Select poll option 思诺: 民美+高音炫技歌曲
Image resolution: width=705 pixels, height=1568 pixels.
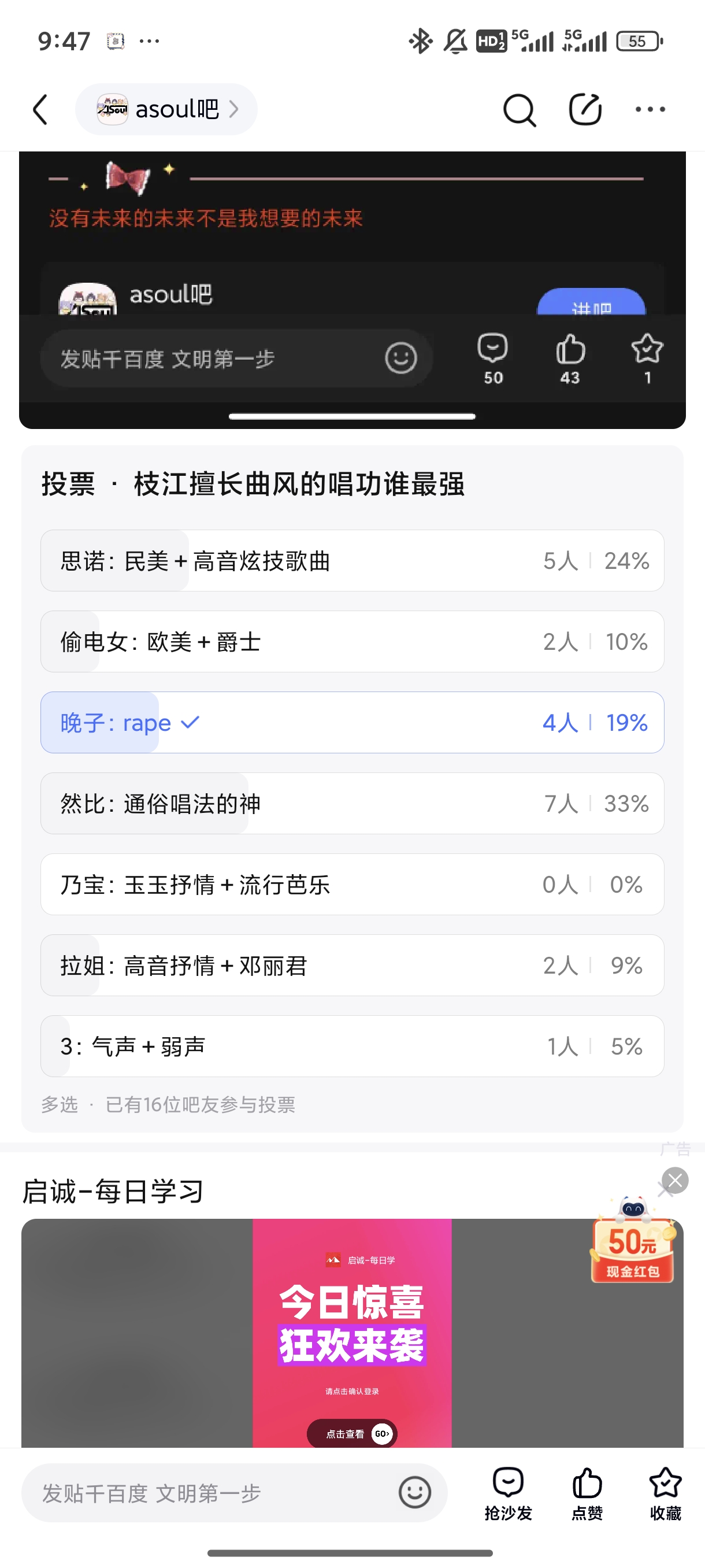click(x=351, y=561)
